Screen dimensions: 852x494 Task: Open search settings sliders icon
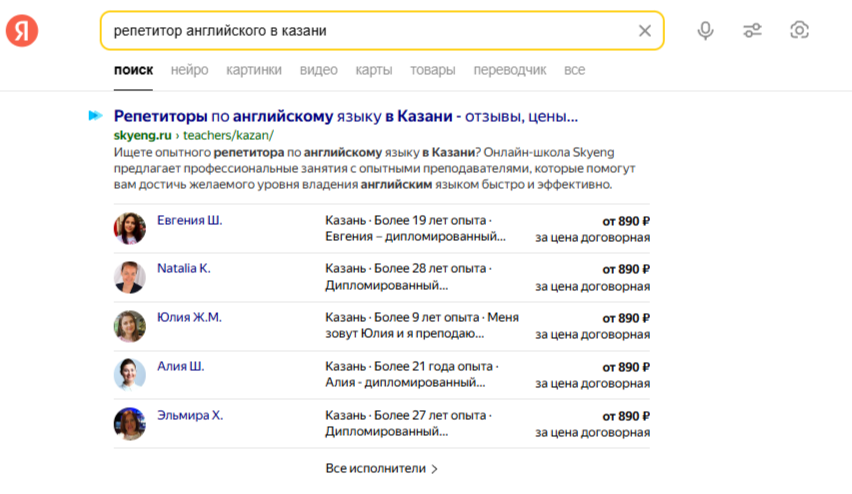tap(752, 31)
